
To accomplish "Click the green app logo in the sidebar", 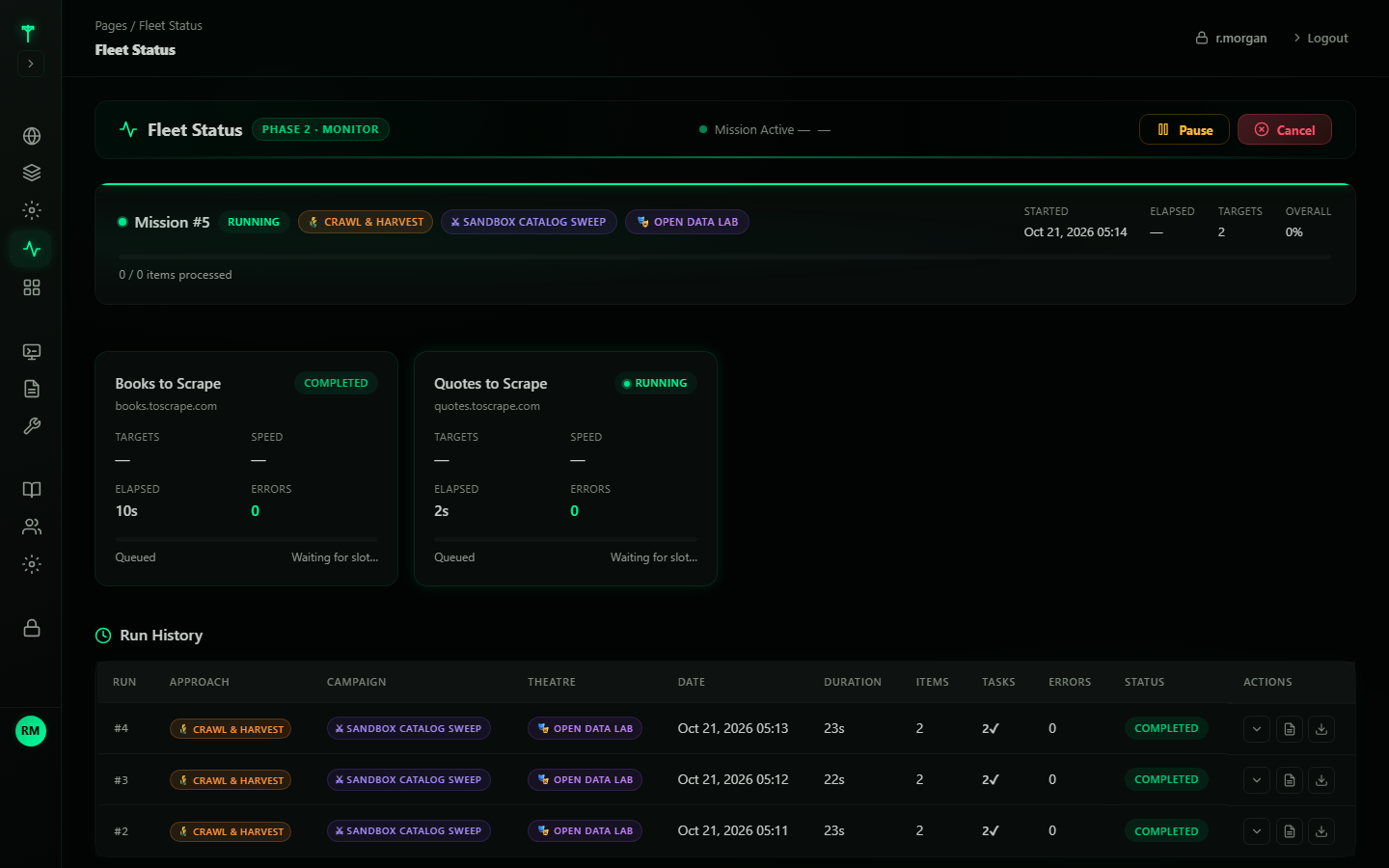I will 28,34.
